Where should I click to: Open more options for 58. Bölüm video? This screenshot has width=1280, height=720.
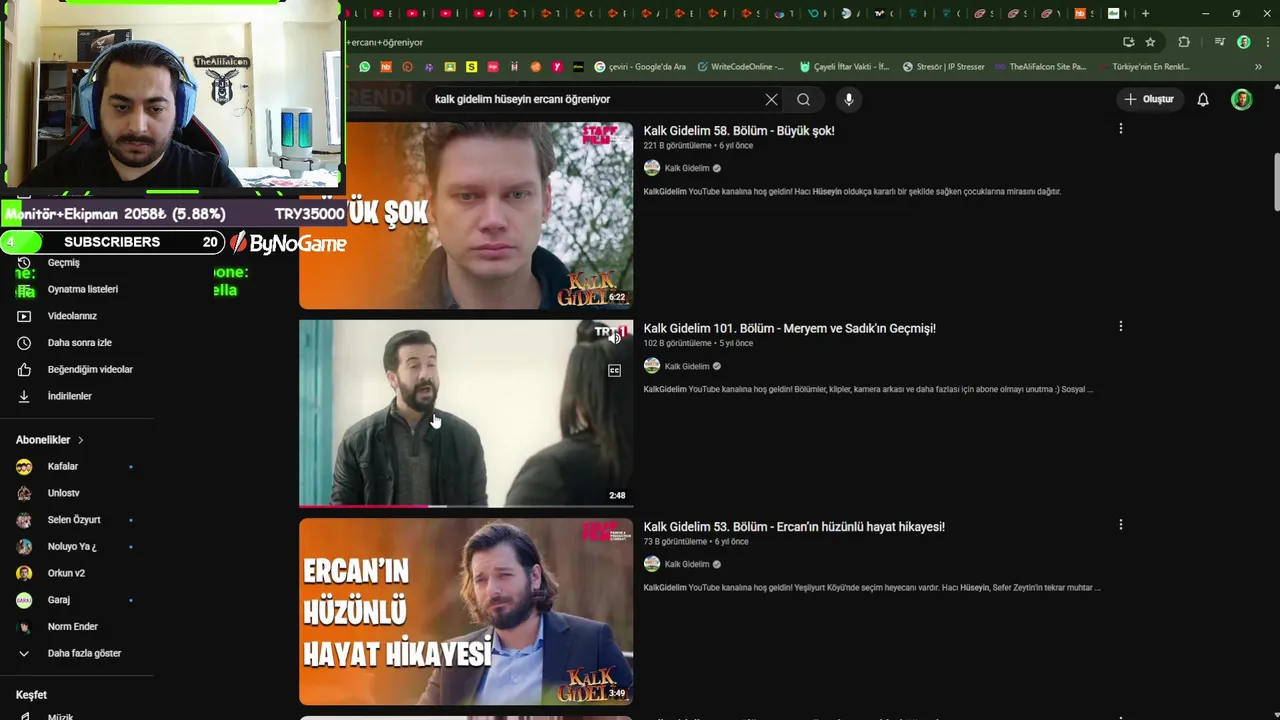(1120, 129)
